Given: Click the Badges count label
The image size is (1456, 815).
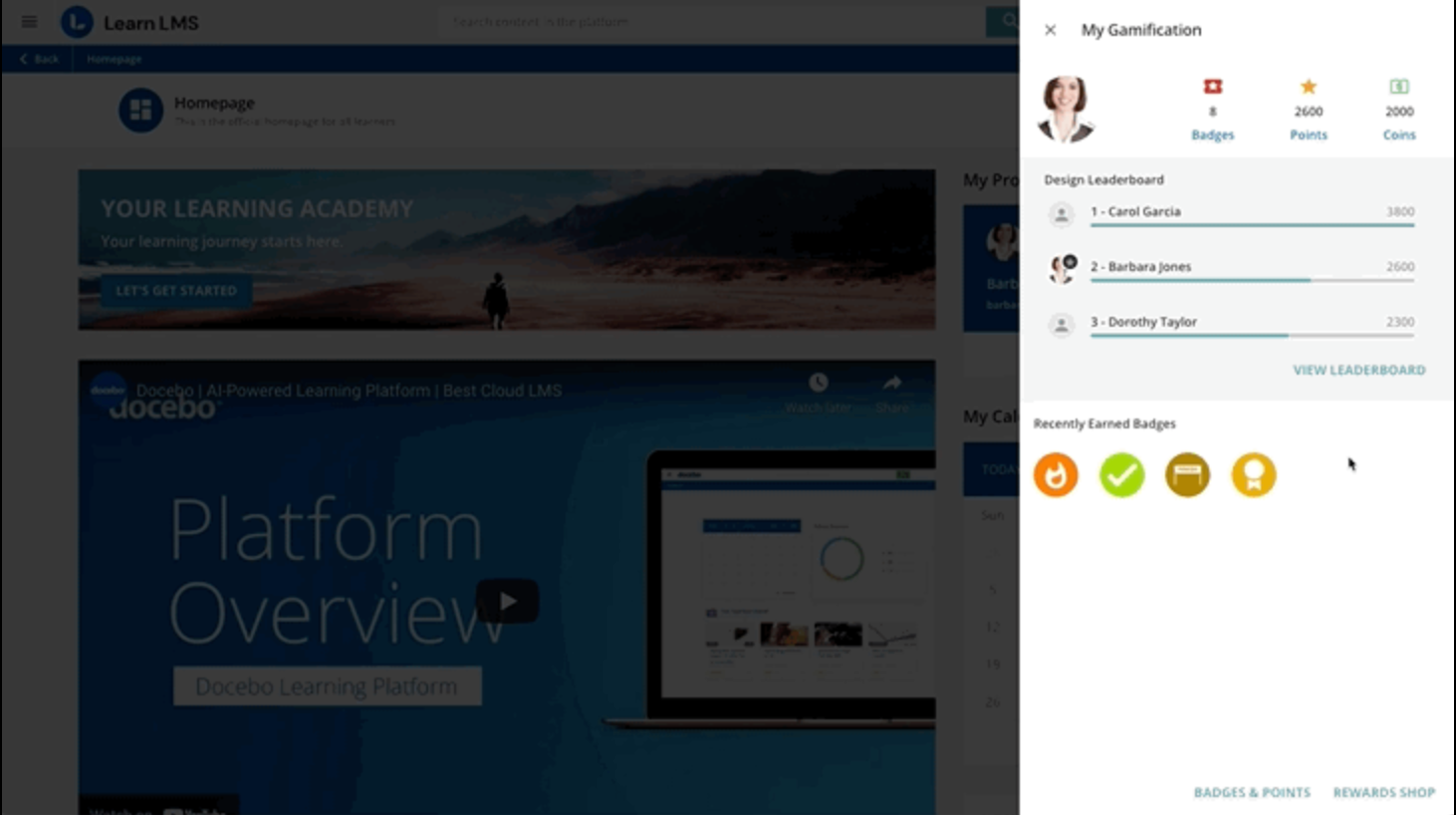Looking at the screenshot, I should 1212,135.
